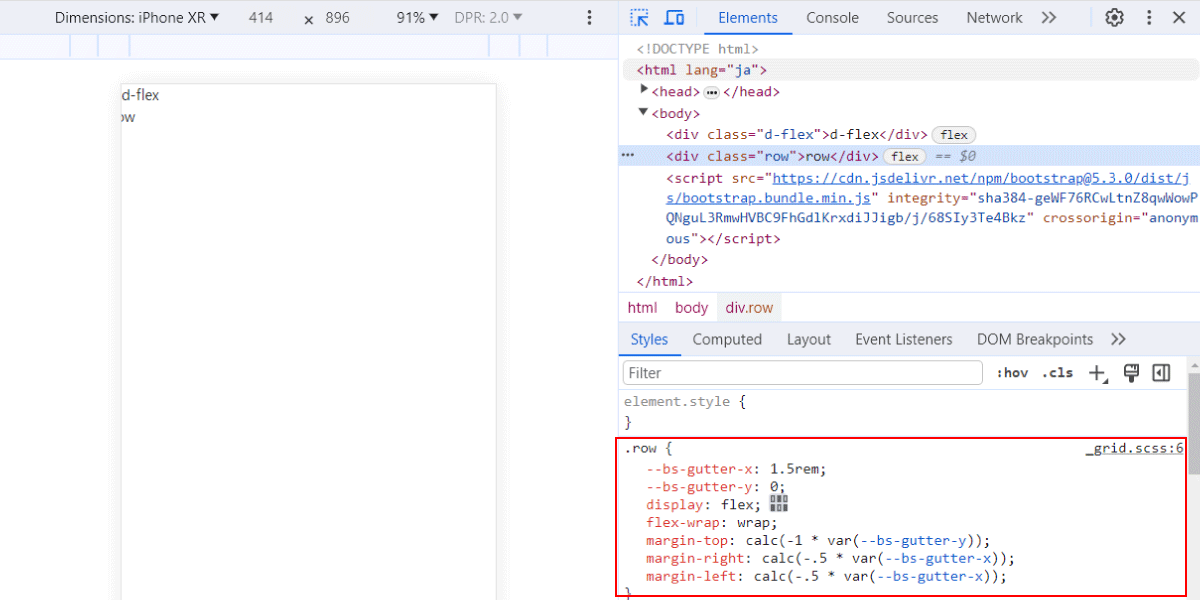
Task: Follow the bootstrap.bundle.min.js script URL
Action: tap(927, 188)
